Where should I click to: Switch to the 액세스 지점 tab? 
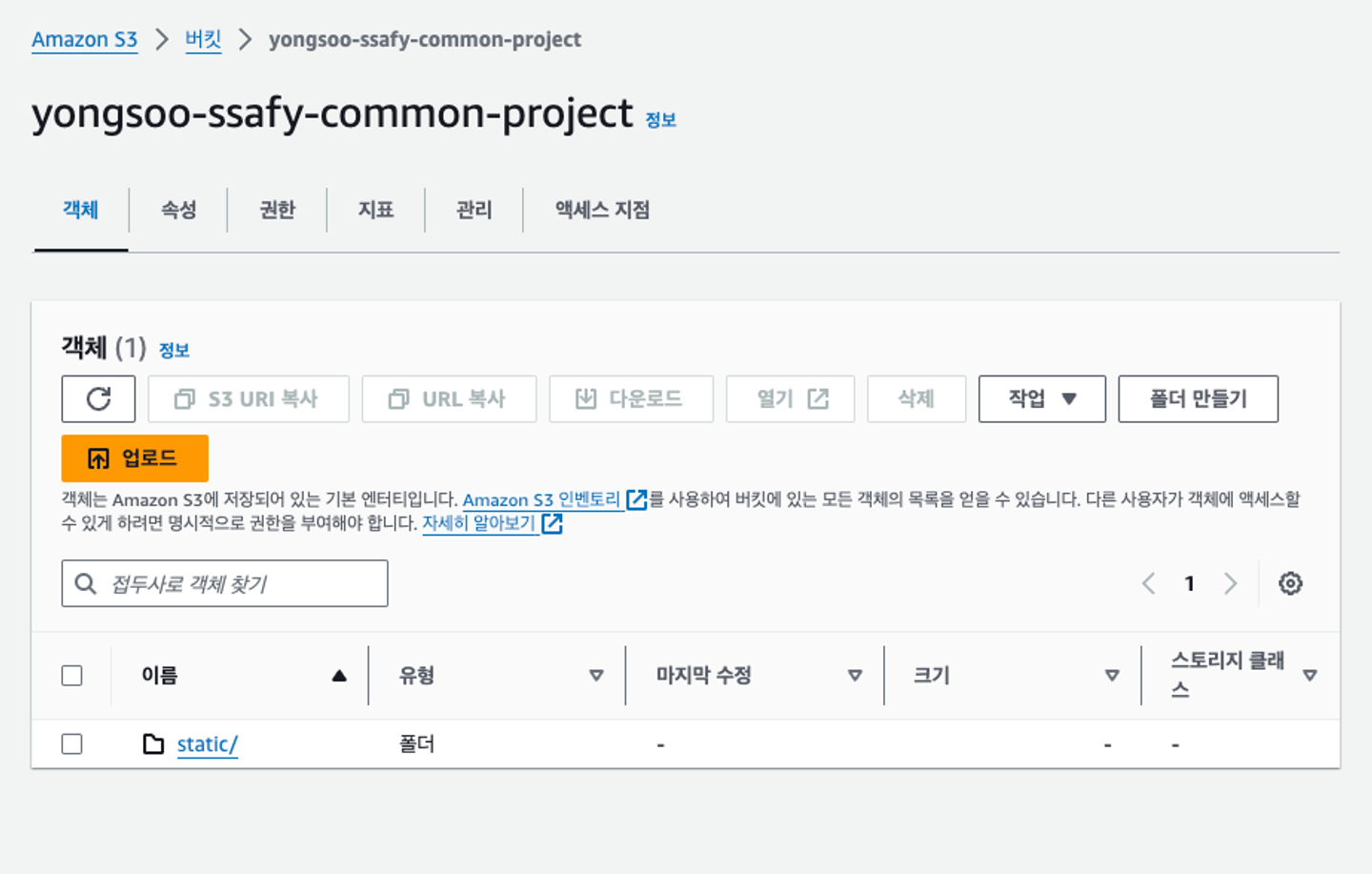tap(602, 210)
